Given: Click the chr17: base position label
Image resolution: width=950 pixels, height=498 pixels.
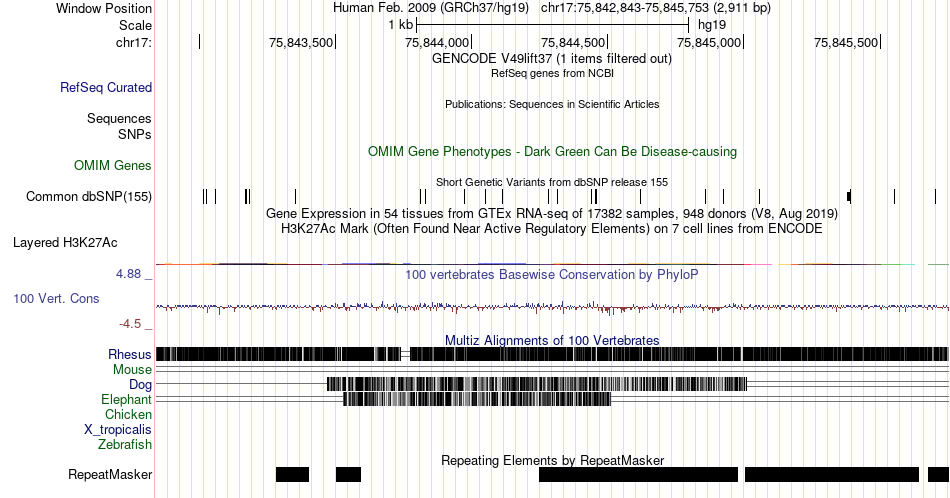Looking at the screenshot, I should pos(134,42).
